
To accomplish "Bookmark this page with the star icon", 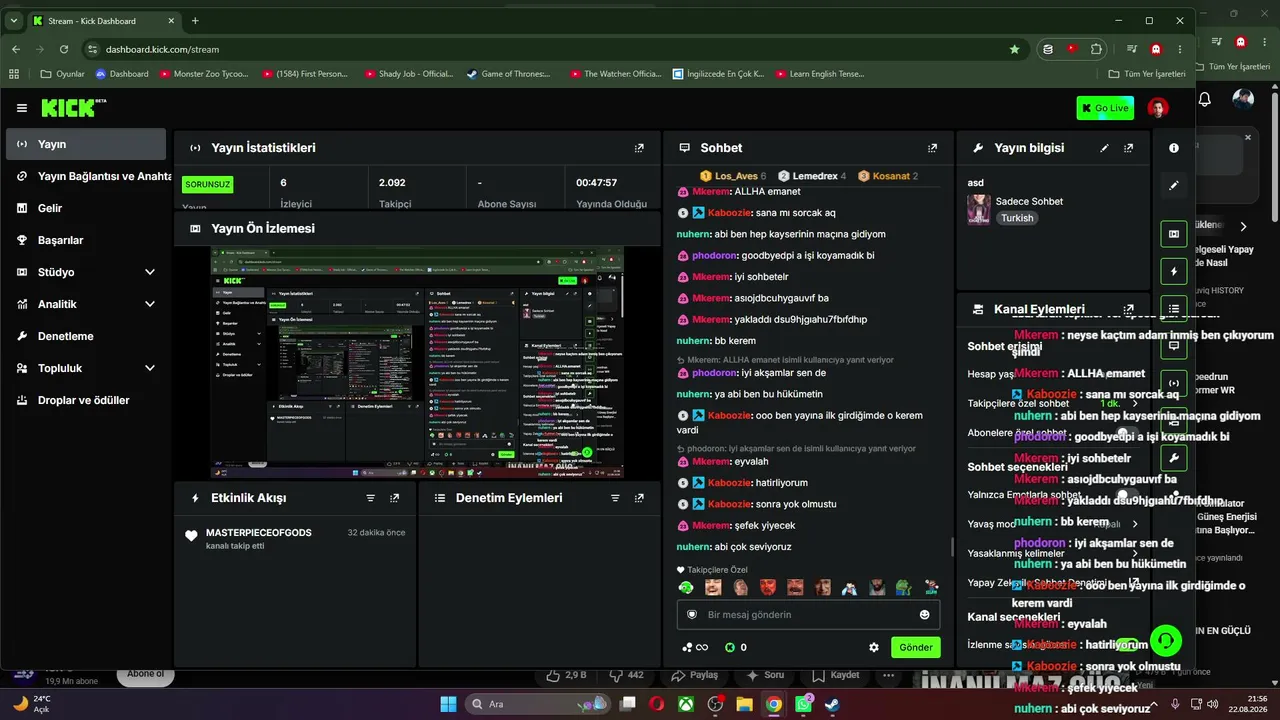I will pos(1015,49).
